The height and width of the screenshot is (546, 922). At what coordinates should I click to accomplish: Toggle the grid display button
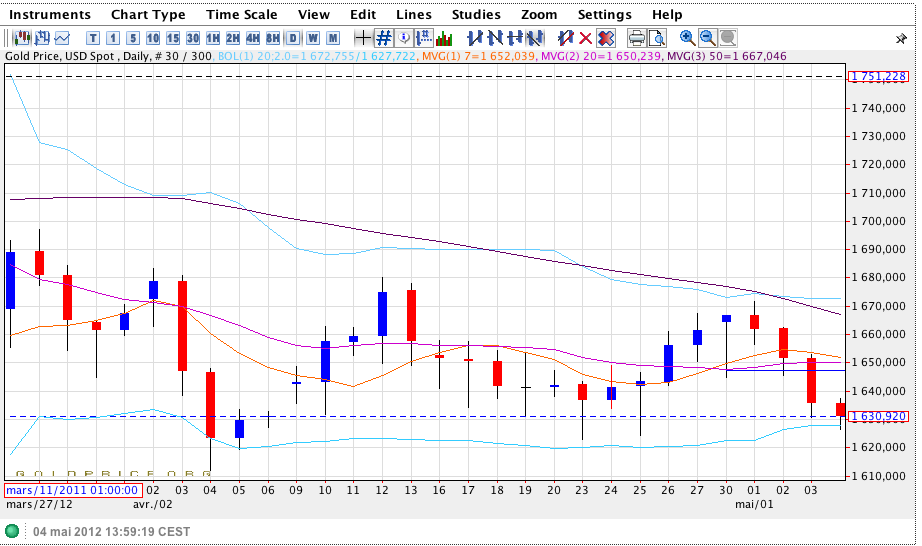(384, 38)
